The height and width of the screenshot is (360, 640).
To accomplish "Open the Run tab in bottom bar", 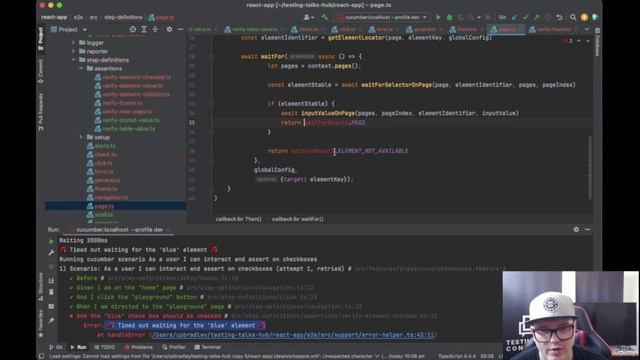I will pos(78,347).
